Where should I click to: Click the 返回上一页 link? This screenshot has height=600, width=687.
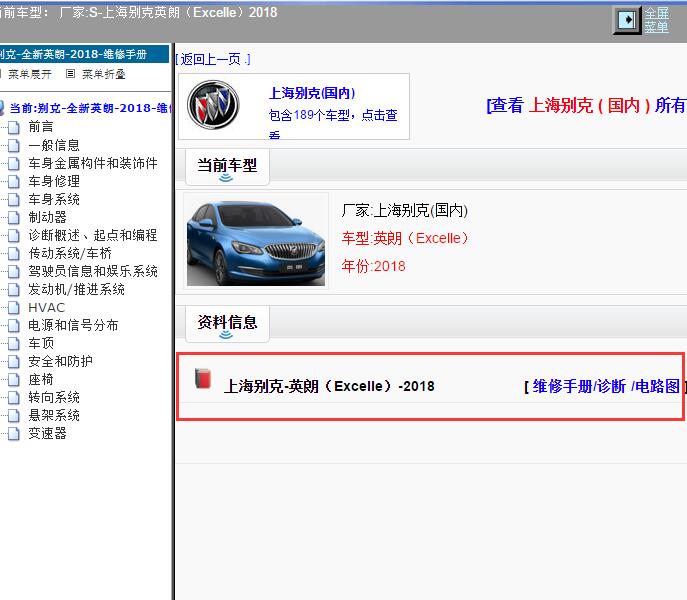pos(213,59)
